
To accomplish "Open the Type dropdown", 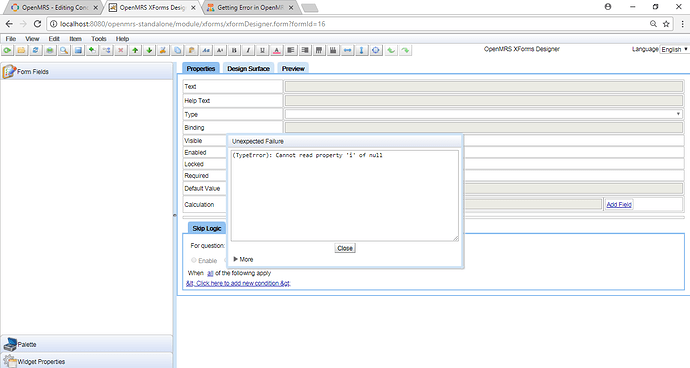I will tap(484, 114).
